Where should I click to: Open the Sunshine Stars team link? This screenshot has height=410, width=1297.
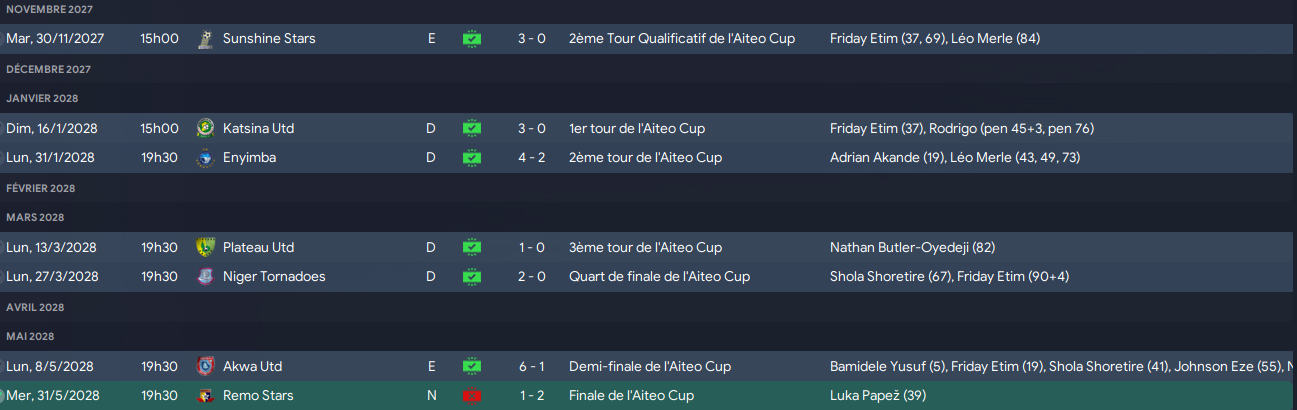pos(268,39)
